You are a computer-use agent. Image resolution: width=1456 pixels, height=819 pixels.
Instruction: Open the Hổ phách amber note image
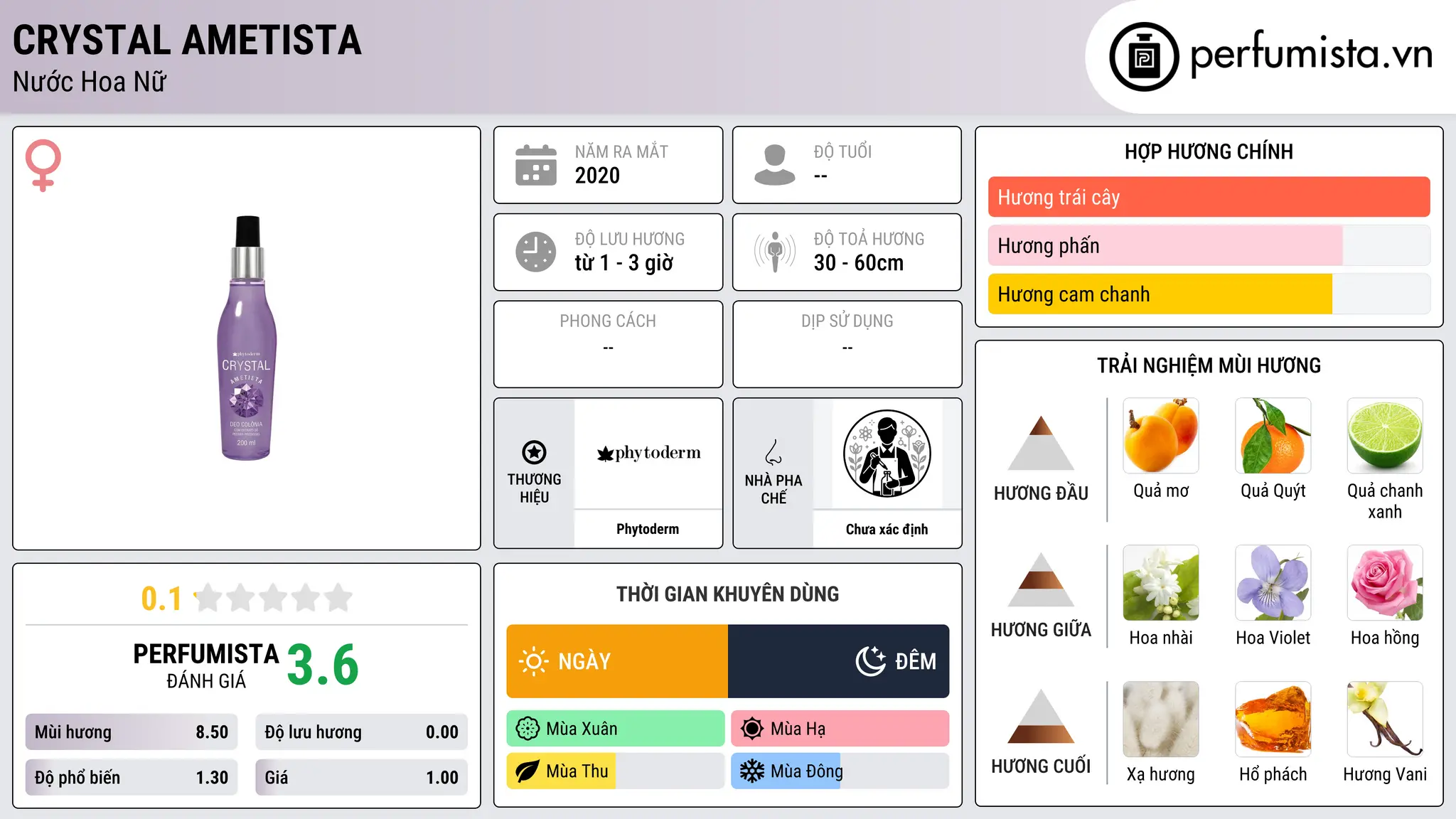[1273, 719]
